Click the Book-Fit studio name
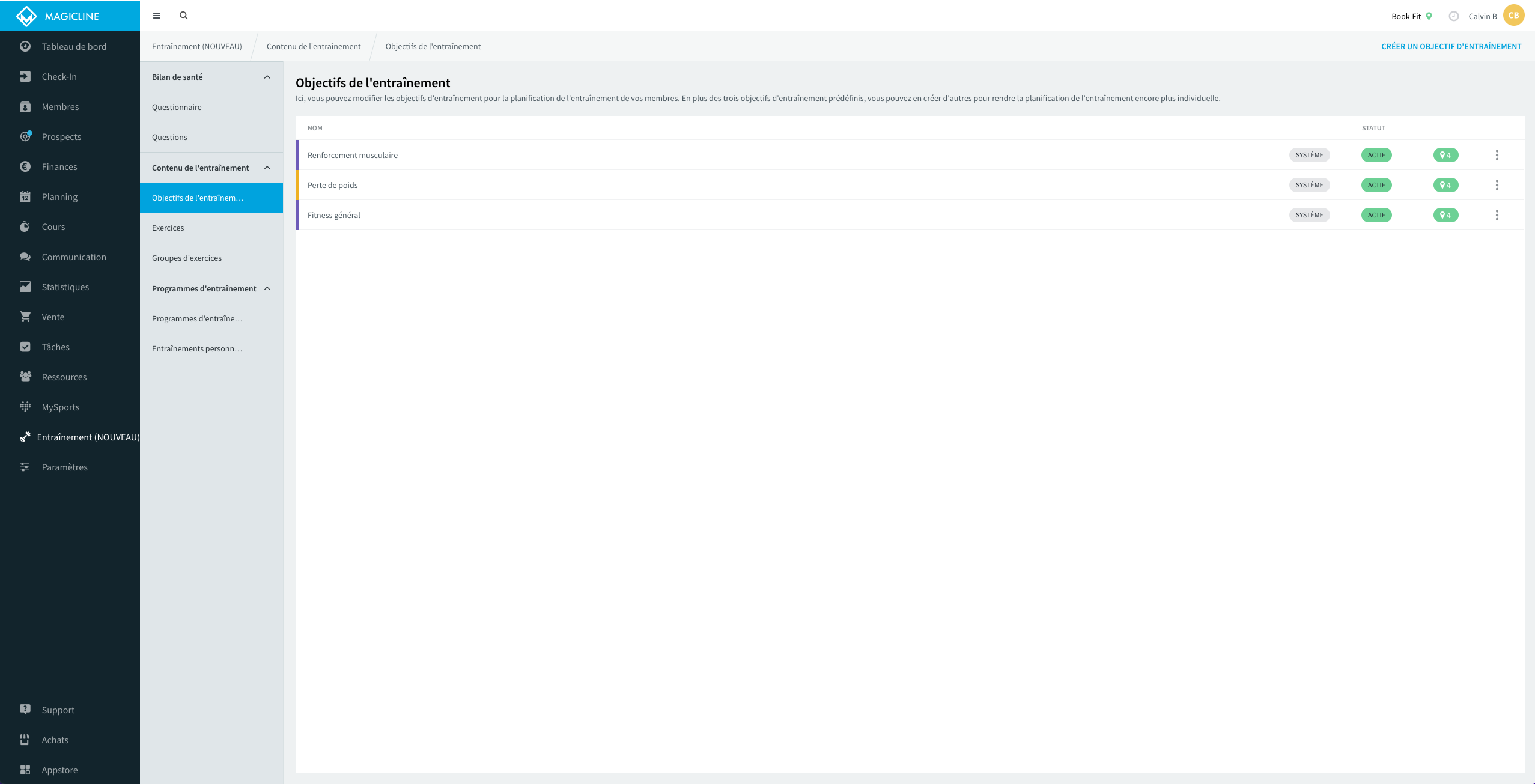The image size is (1535, 784). [1406, 16]
